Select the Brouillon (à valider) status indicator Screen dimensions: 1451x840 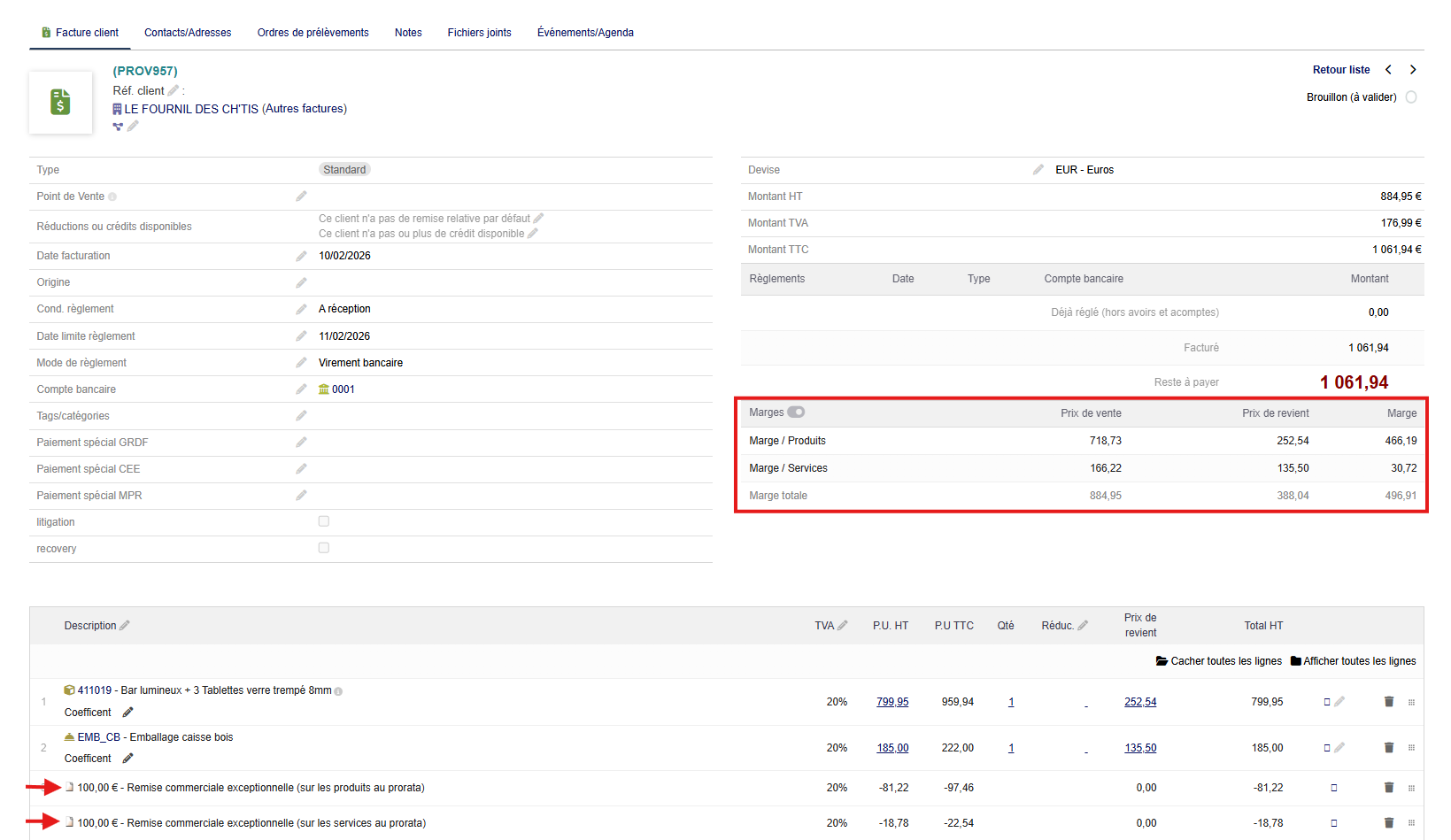coord(1411,97)
